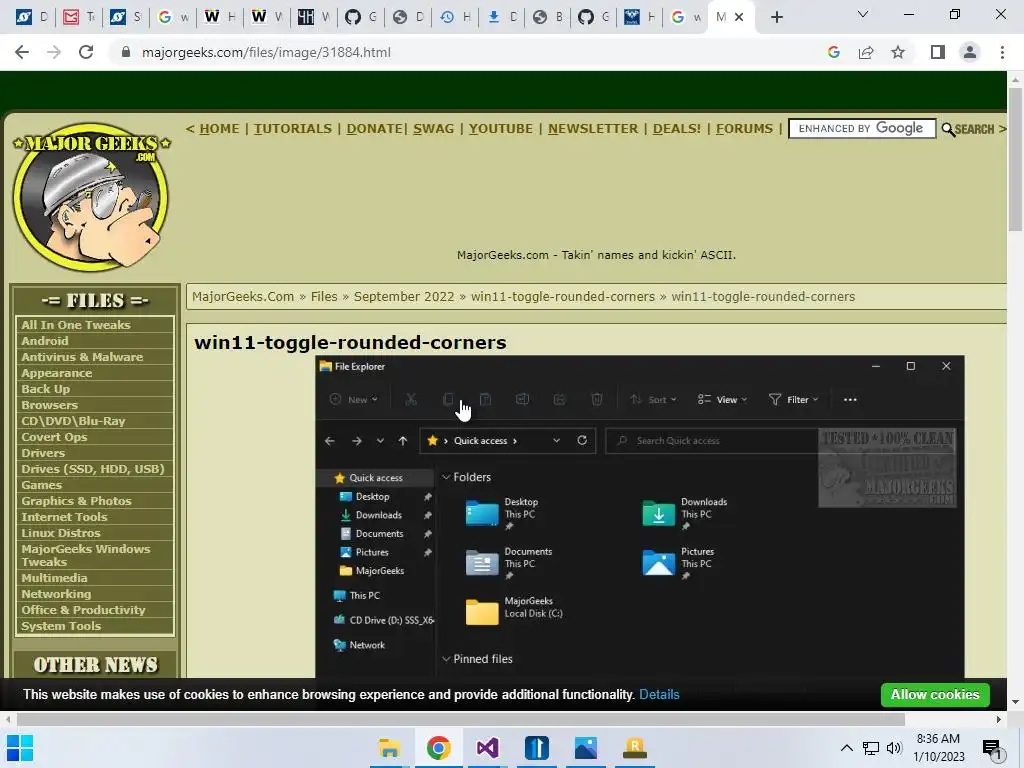Close the active MajorGeeks tab
The height and width of the screenshot is (768, 1024).
click(739, 17)
